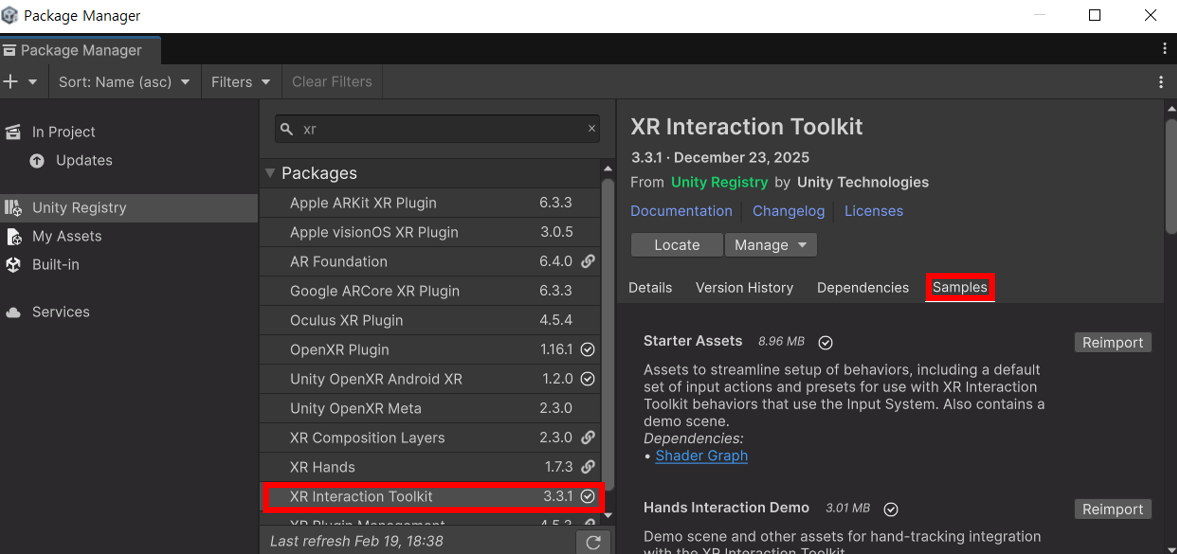Click Hands Interaction Demo imported checkmark
Image resolution: width=1177 pixels, height=554 pixels.
[891, 510]
